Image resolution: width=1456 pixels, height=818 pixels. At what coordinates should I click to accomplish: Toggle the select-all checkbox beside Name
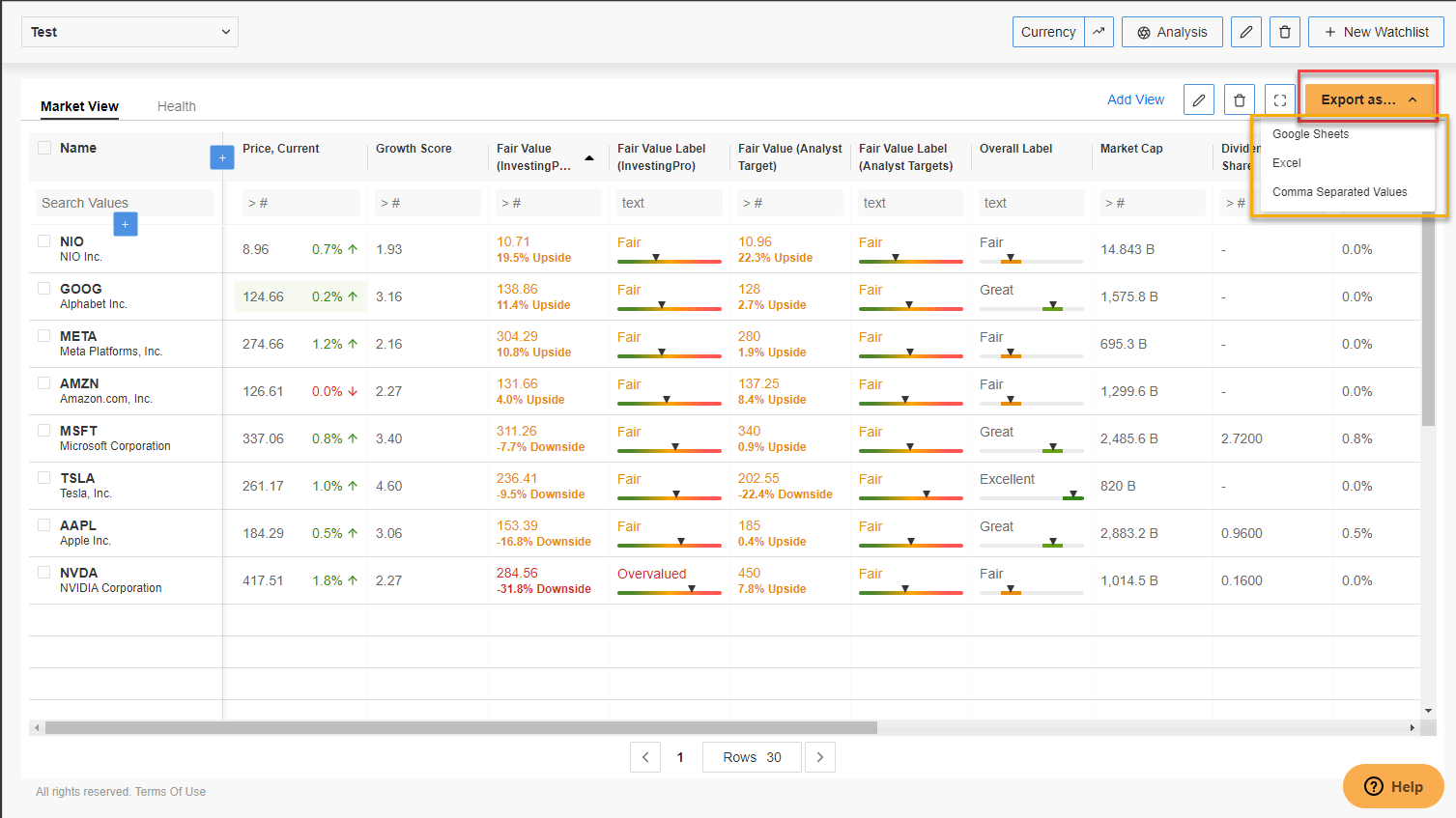pos(44,148)
